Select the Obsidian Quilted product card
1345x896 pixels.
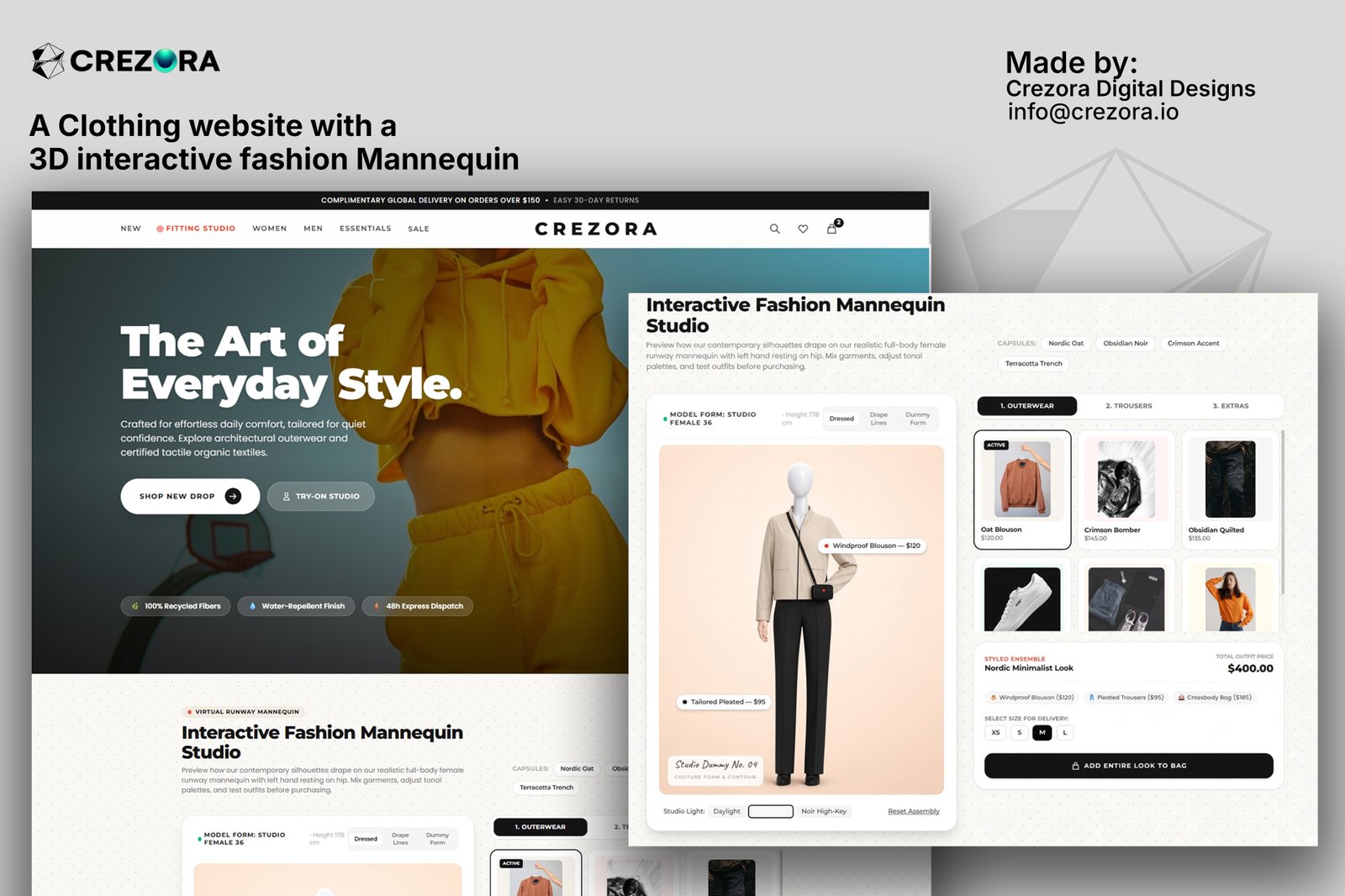(1230, 490)
